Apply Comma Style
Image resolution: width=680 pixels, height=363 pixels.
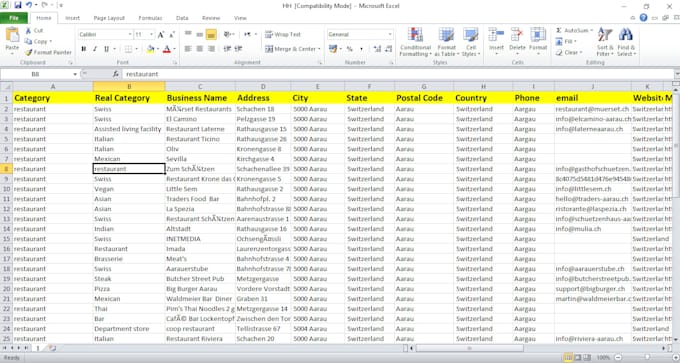[361, 49]
